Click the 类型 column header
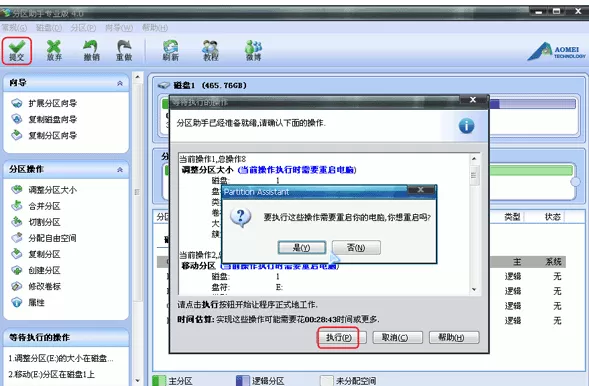 512,217
